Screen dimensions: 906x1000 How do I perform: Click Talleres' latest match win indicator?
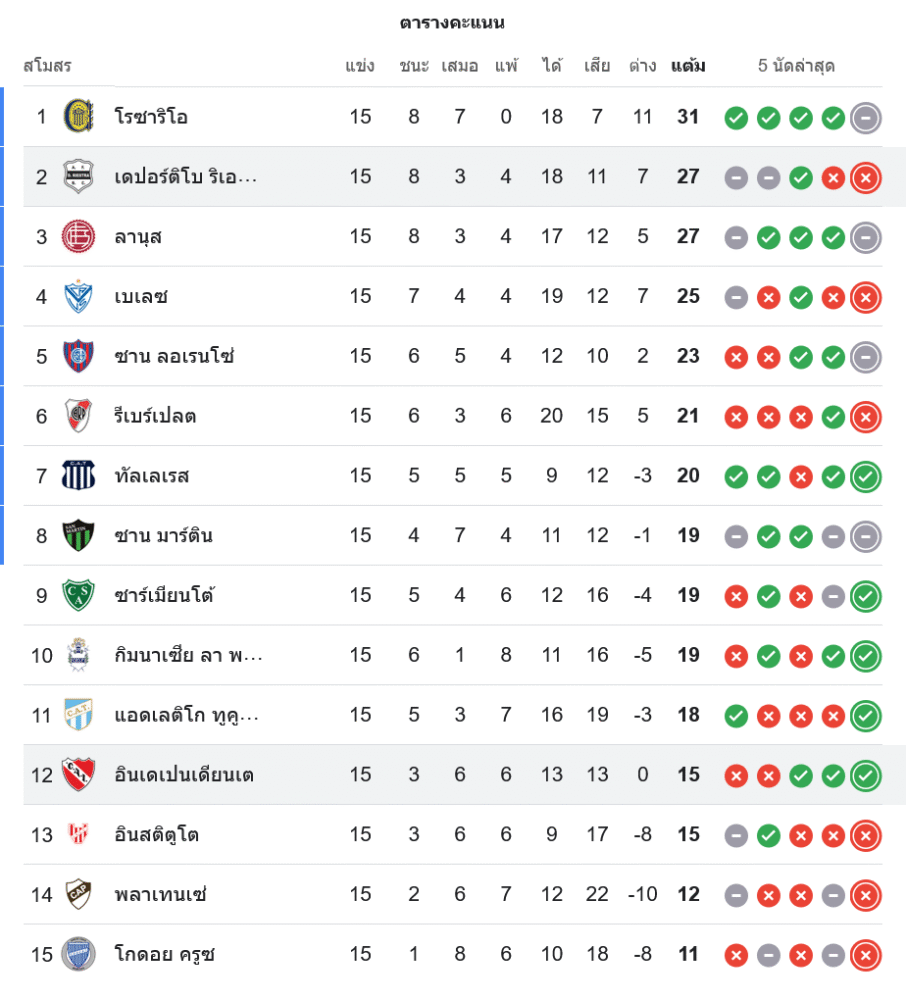tap(865, 477)
